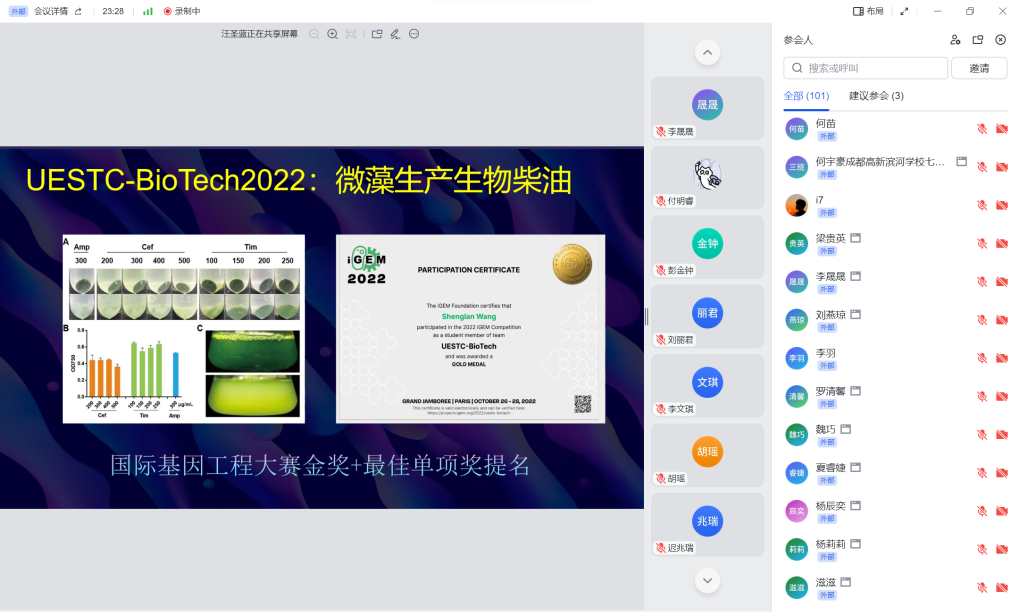Click the pop-out window icon on the sharing toolbar
1020x612 pixels.
[x=377, y=34]
